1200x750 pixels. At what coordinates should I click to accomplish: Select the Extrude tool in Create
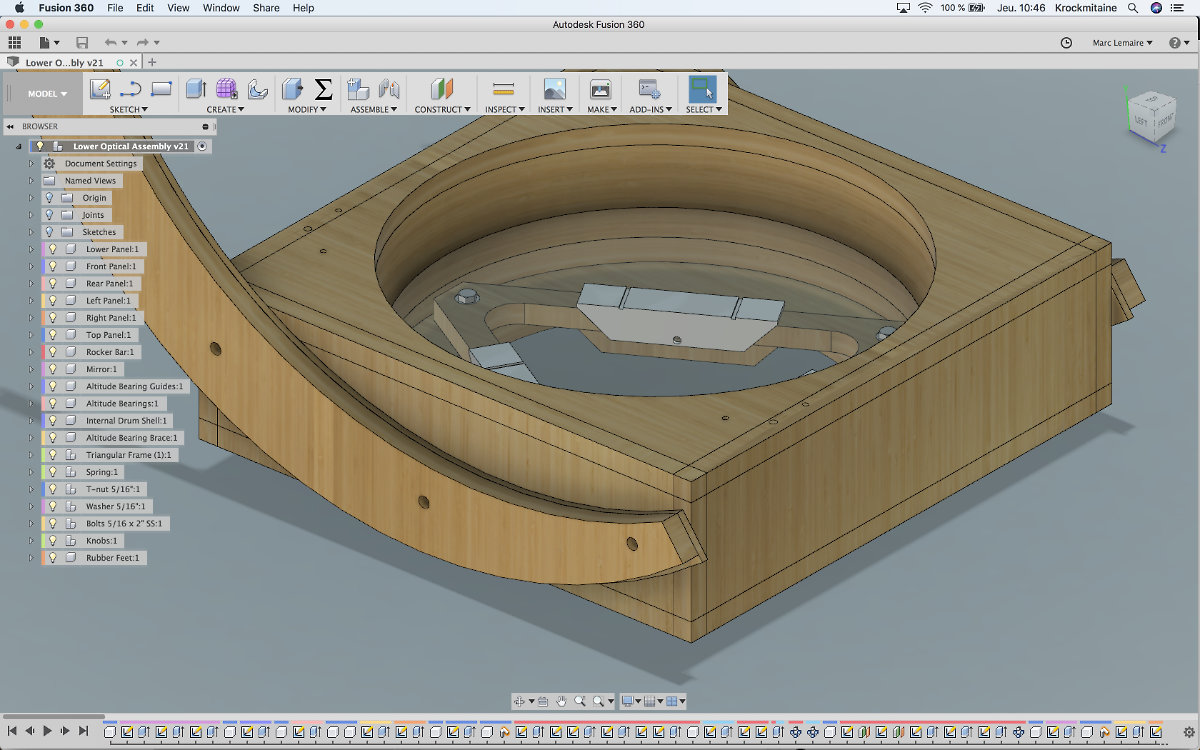click(196, 89)
